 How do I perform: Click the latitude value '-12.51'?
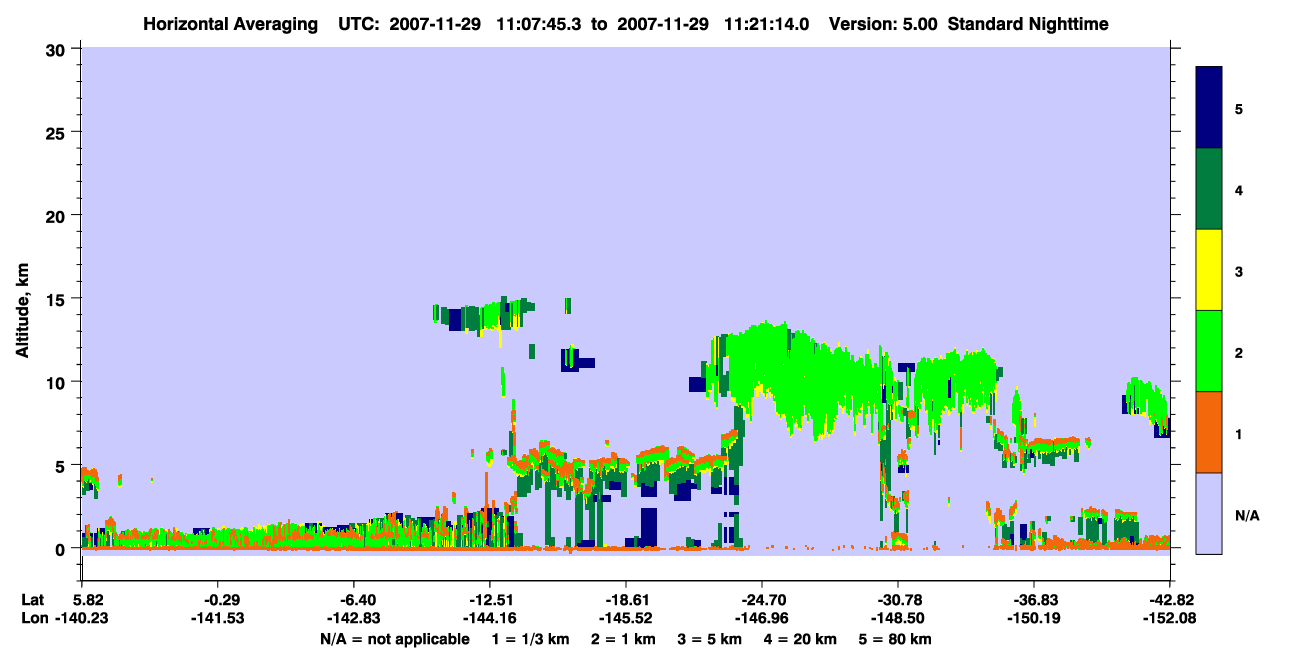pyautogui.click(x=490, y=599)
